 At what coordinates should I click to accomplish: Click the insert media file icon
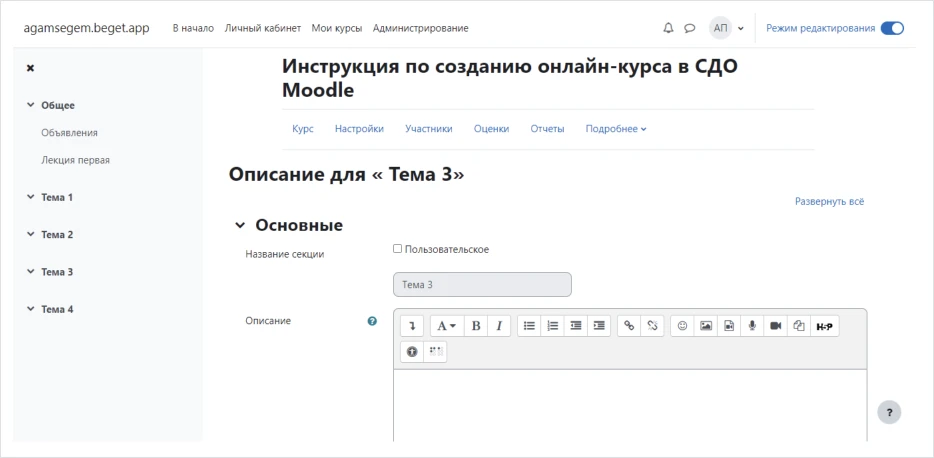coord(729,326)
